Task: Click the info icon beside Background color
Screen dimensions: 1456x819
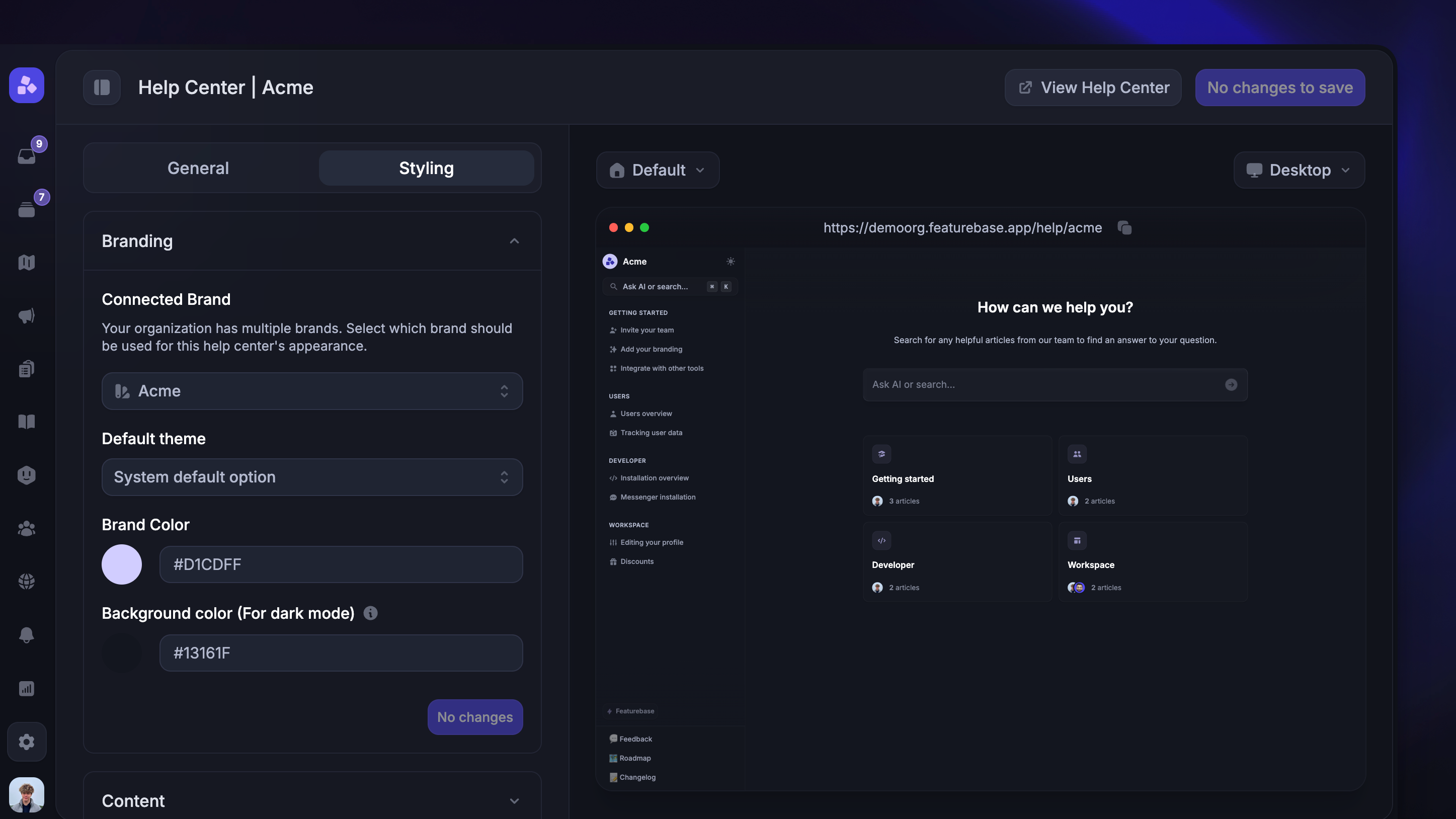Action: [x=370, y=613]
